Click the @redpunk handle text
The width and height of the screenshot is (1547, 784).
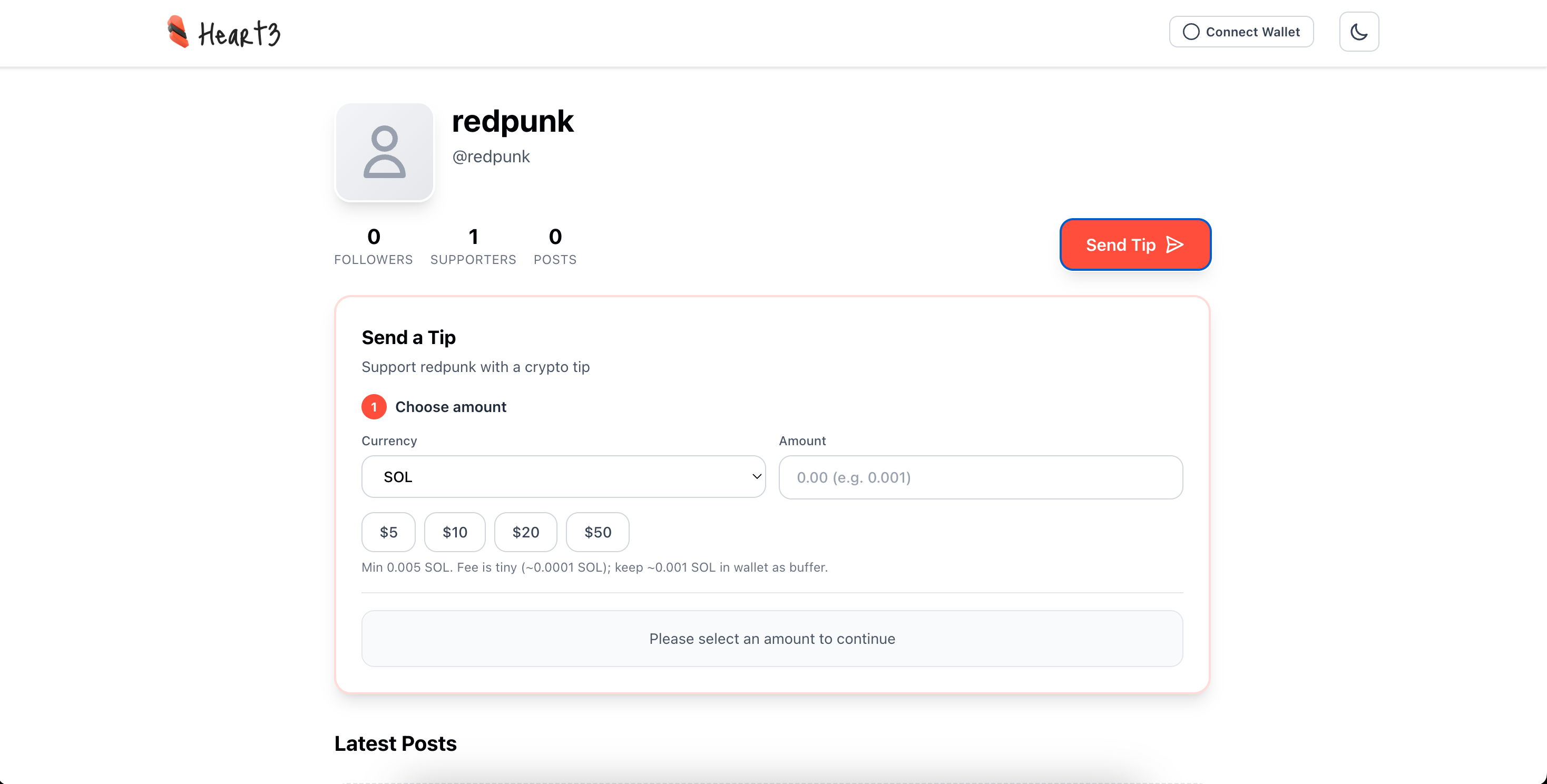tap(491, 156)
